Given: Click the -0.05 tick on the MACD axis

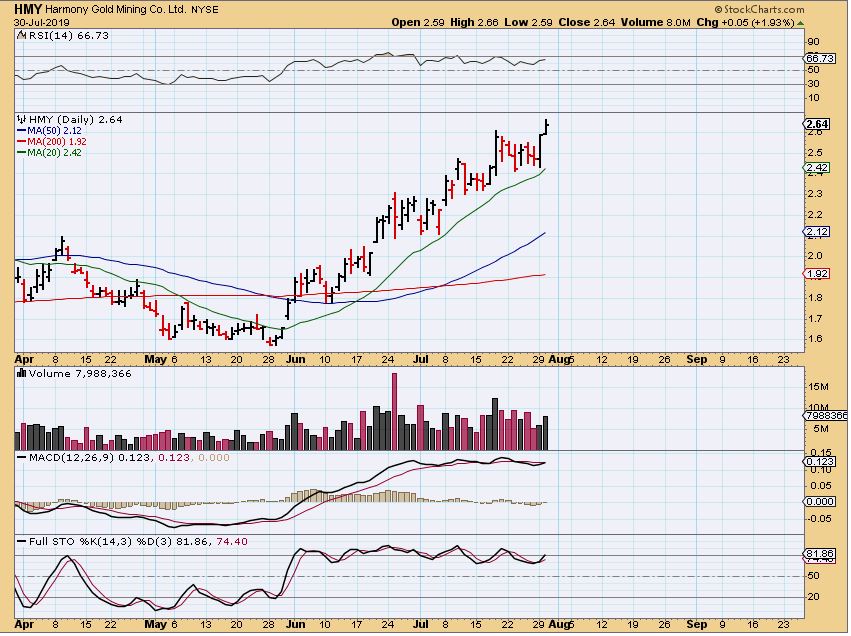Looking at the screenshot, I should [819, 519].
